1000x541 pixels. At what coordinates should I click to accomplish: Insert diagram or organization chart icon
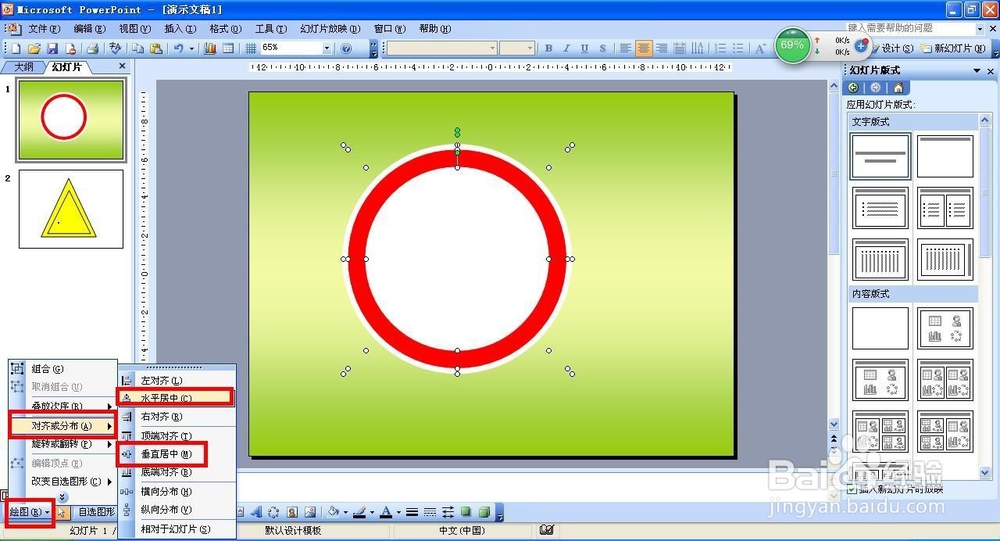pyautogui.click(x=274, y=512)
